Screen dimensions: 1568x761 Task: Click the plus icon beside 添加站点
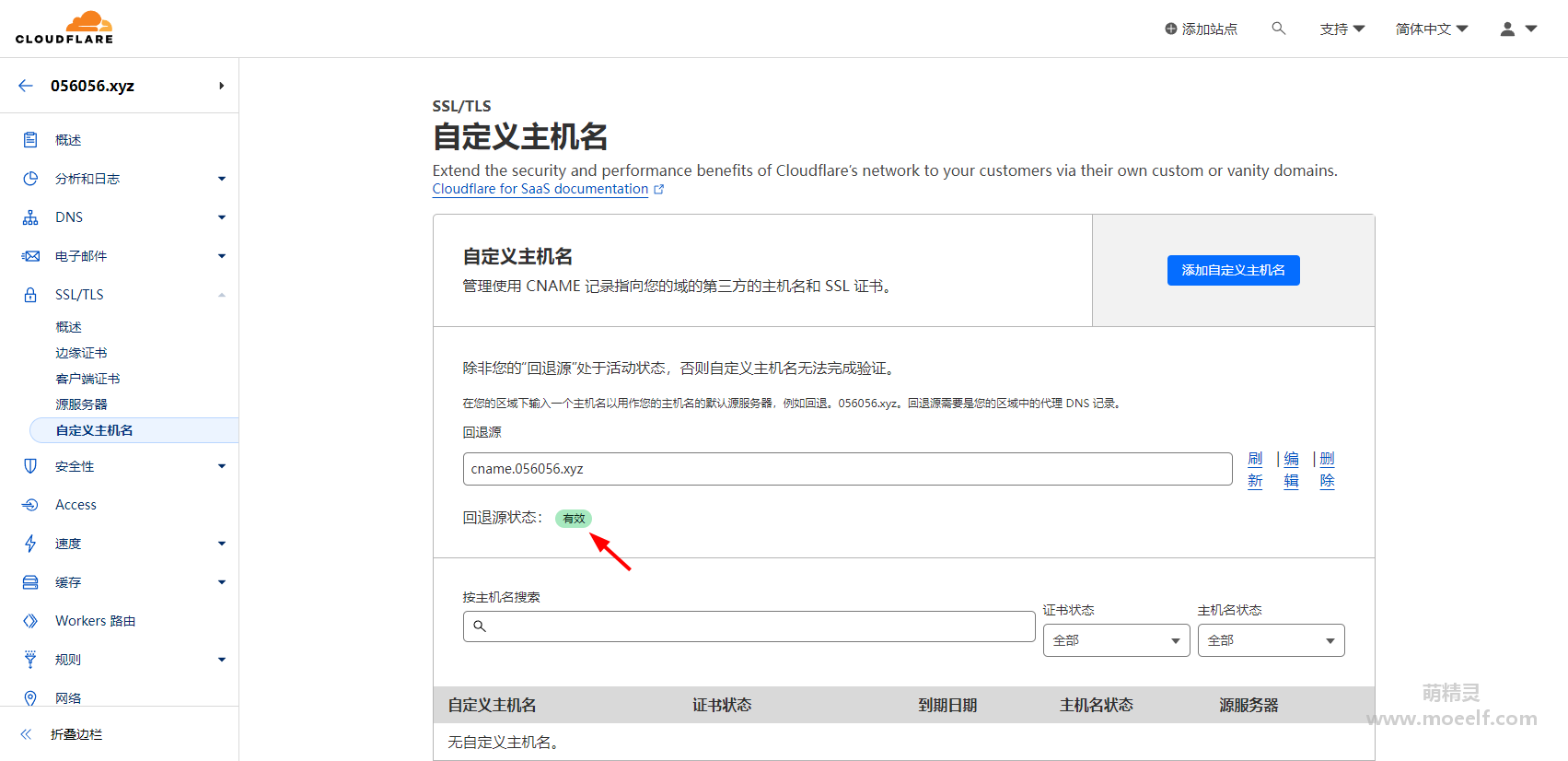click(x=1171, y=29)
